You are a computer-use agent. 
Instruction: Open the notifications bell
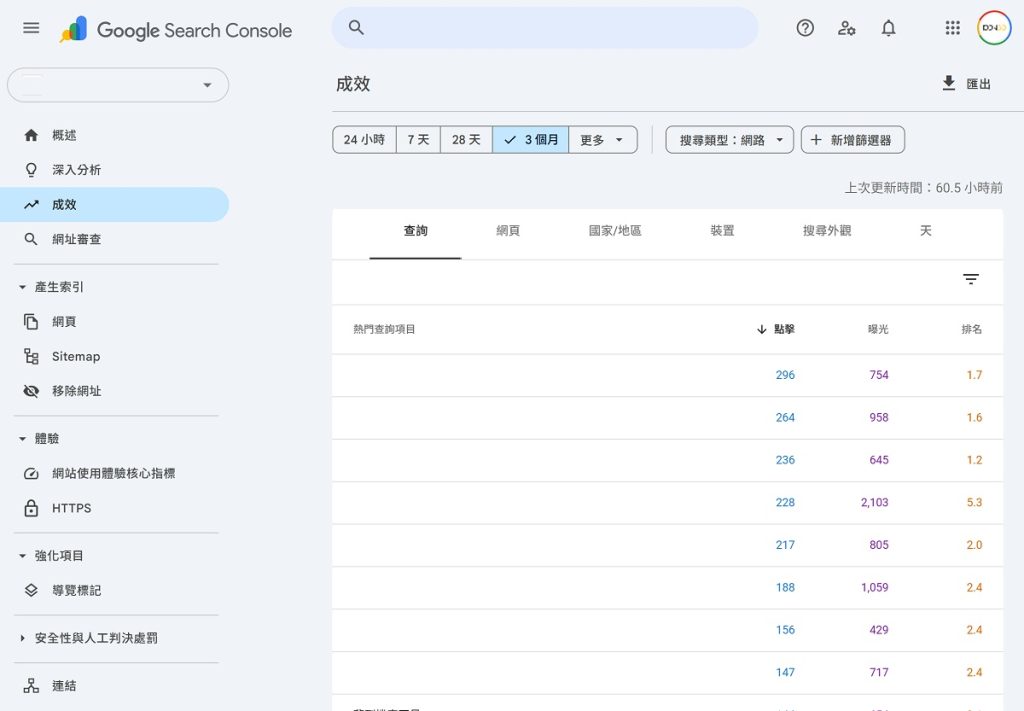pyautogui.click(x=888, y=28)
